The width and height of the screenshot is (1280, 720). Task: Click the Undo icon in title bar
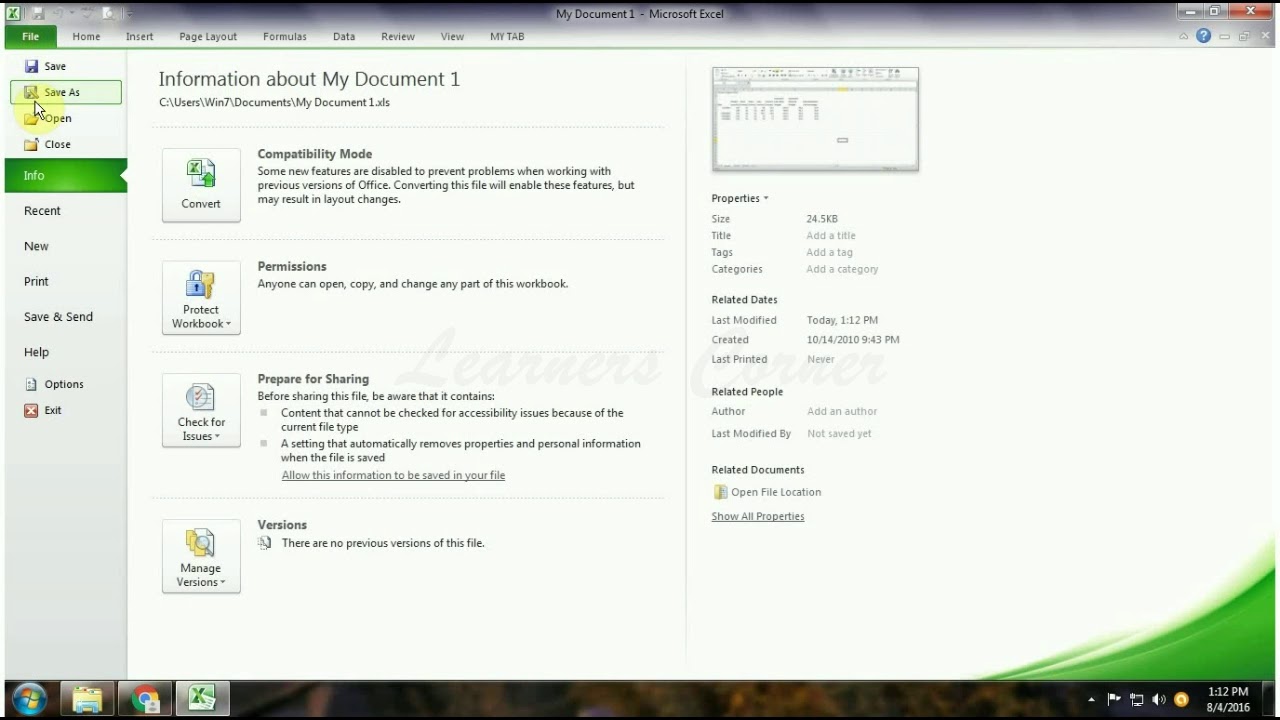[60, 13]
